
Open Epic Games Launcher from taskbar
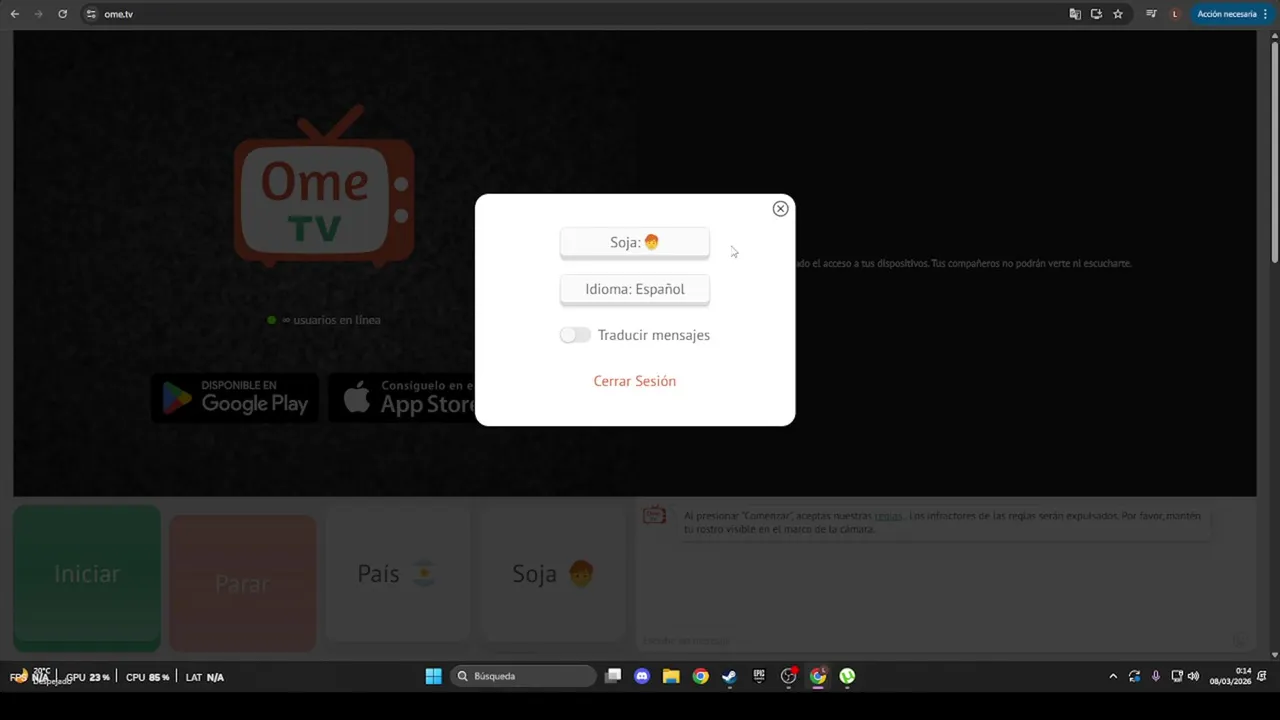click(759, 677)
